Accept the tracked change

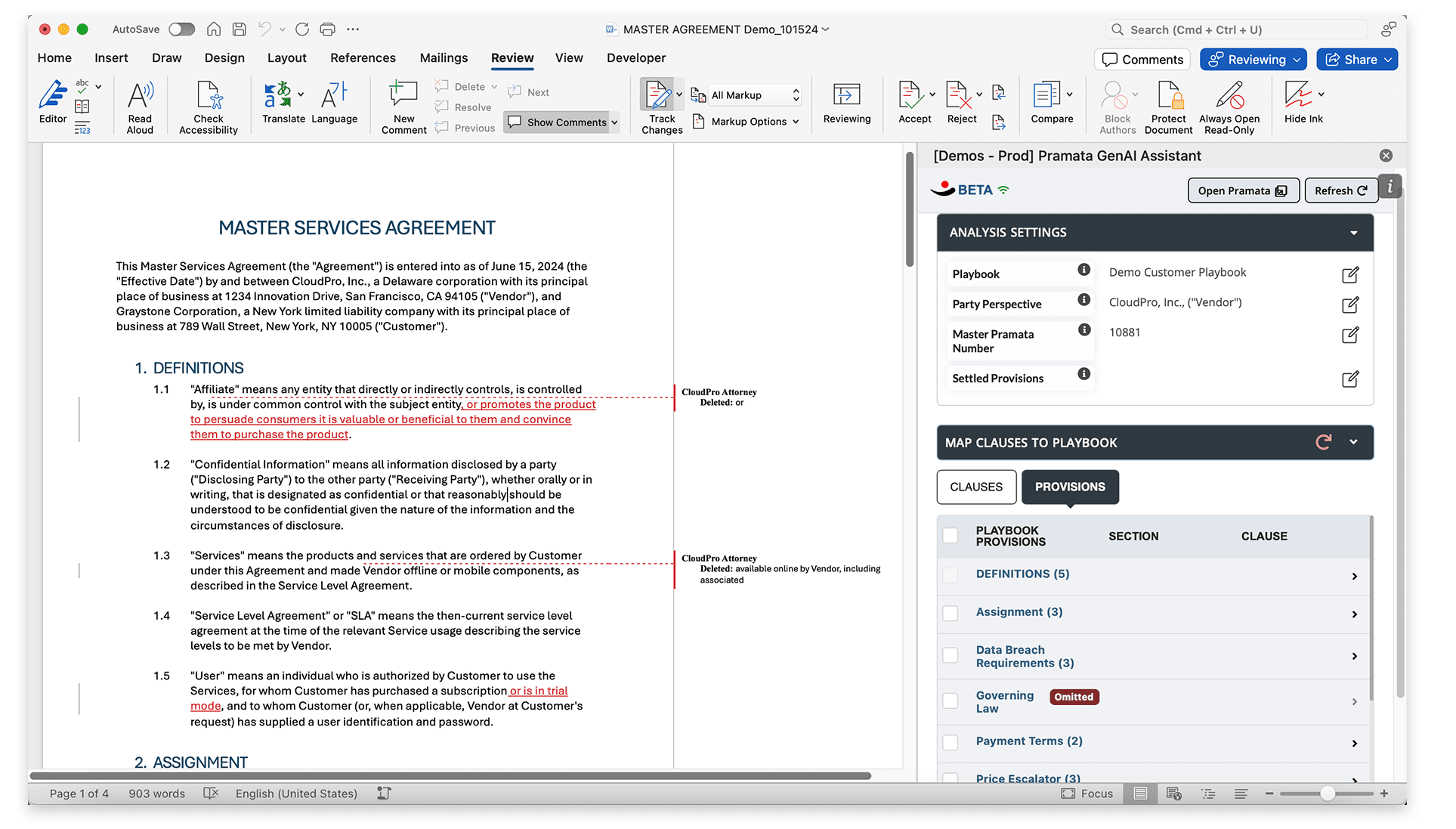[910, 96]
